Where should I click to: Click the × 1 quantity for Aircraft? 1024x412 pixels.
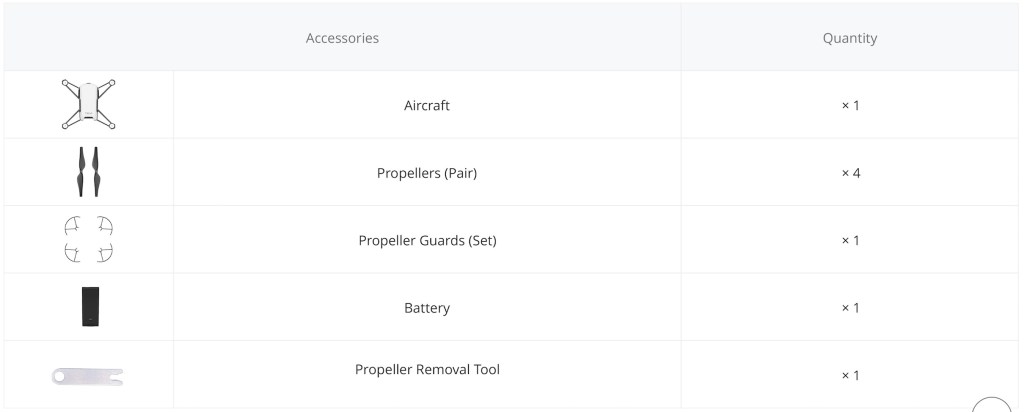(x=850, y=105)
